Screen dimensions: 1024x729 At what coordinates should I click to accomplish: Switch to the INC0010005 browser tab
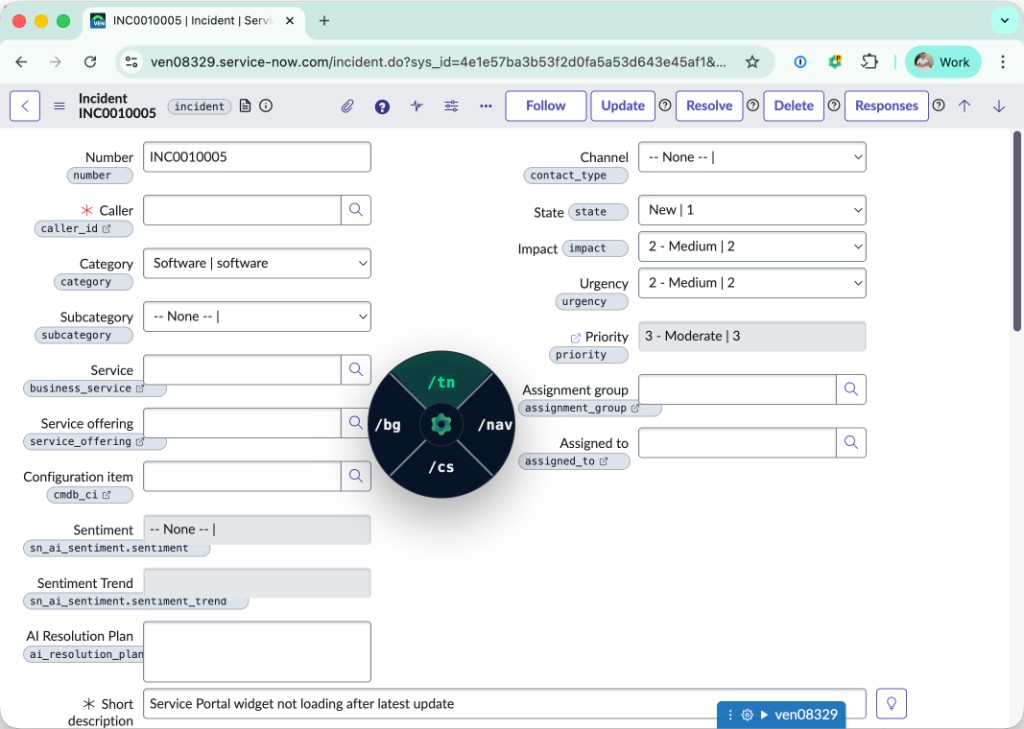pos(185,20)
